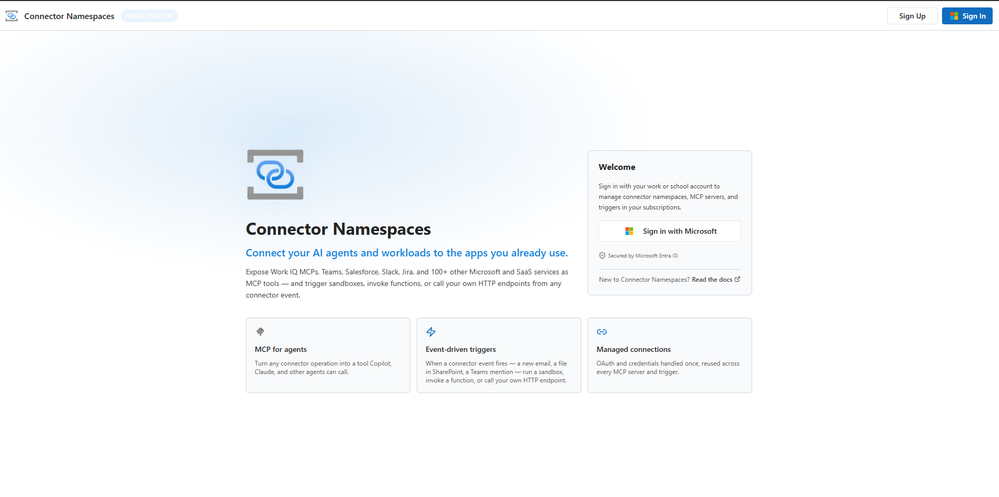This screenshot has width=999, height=497.
Task: Click the shield icon beside Secured by Microsoft Entra ID
Action: [602, 256]
